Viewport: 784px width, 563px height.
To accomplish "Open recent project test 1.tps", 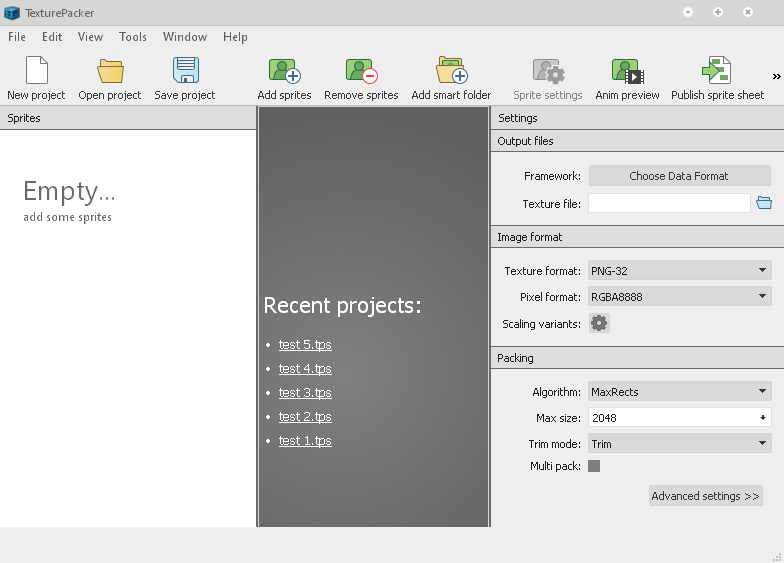I will [305, 440].
